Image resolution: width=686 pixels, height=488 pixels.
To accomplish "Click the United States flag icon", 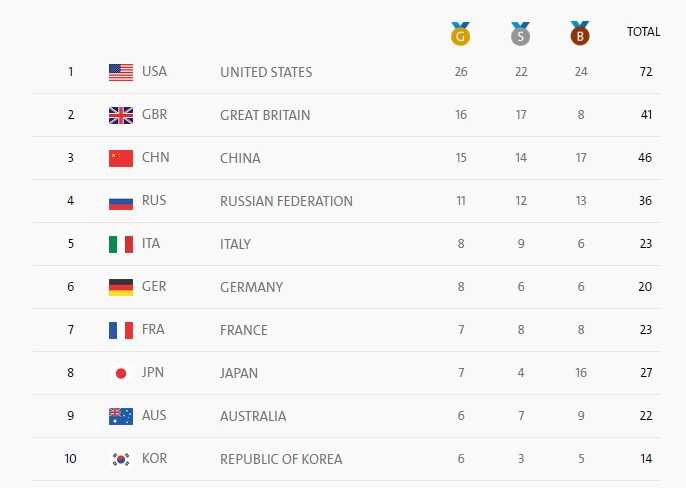I will [x=121, y=72].
